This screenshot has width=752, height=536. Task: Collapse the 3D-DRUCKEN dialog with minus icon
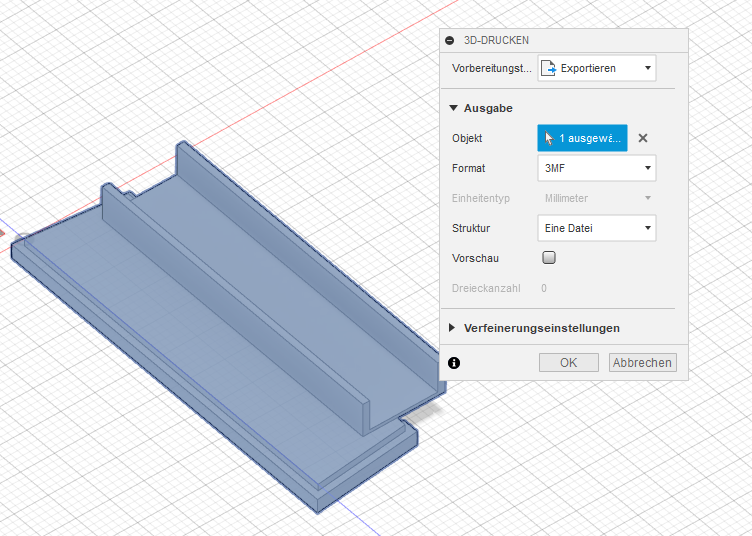[449, 40]
